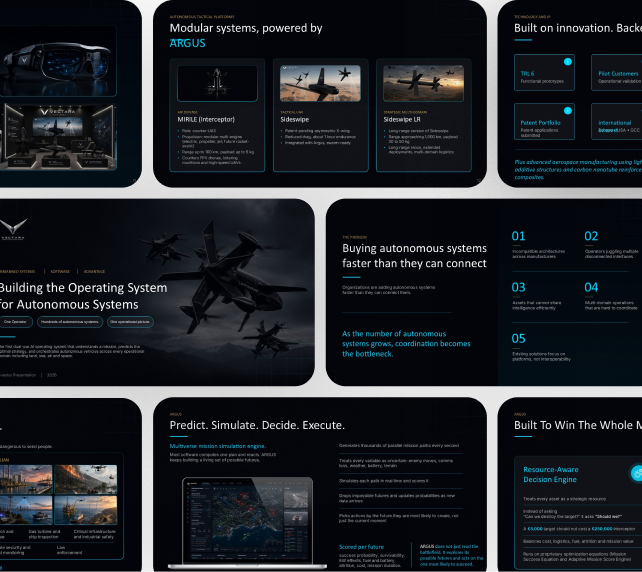Select the patrol boat photo
This screenshot has height=572, width=642.
point(26,510)
